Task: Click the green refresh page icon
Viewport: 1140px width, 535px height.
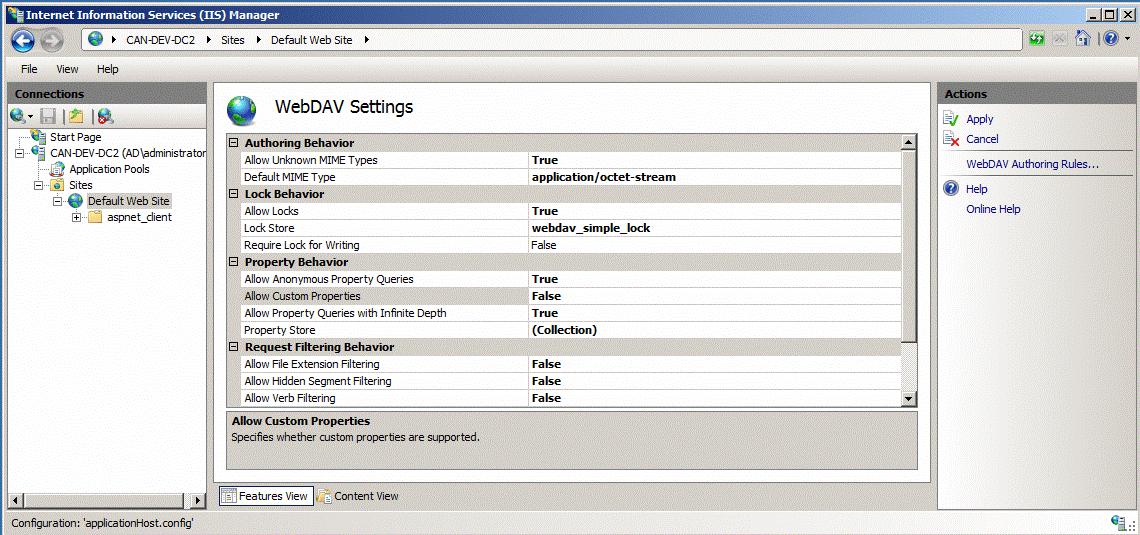Action: tap(1037, 39)
